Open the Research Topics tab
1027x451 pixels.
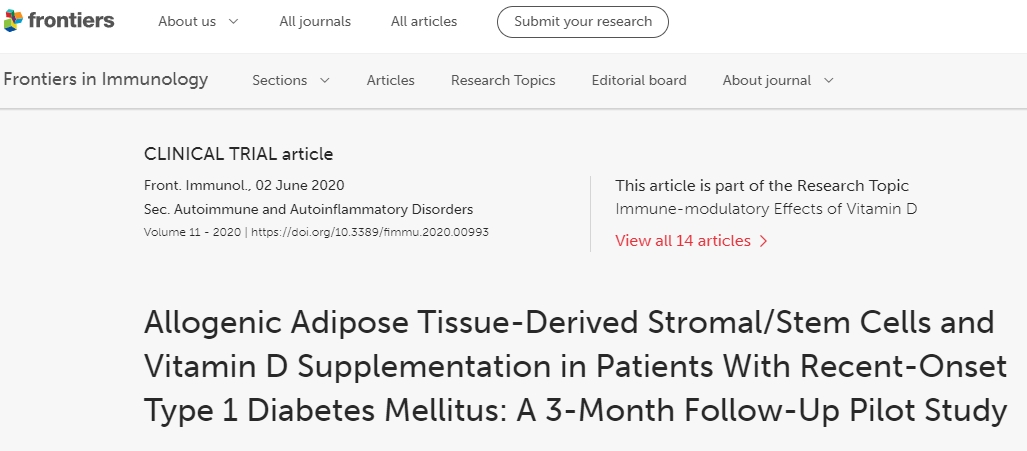point(503,81)
